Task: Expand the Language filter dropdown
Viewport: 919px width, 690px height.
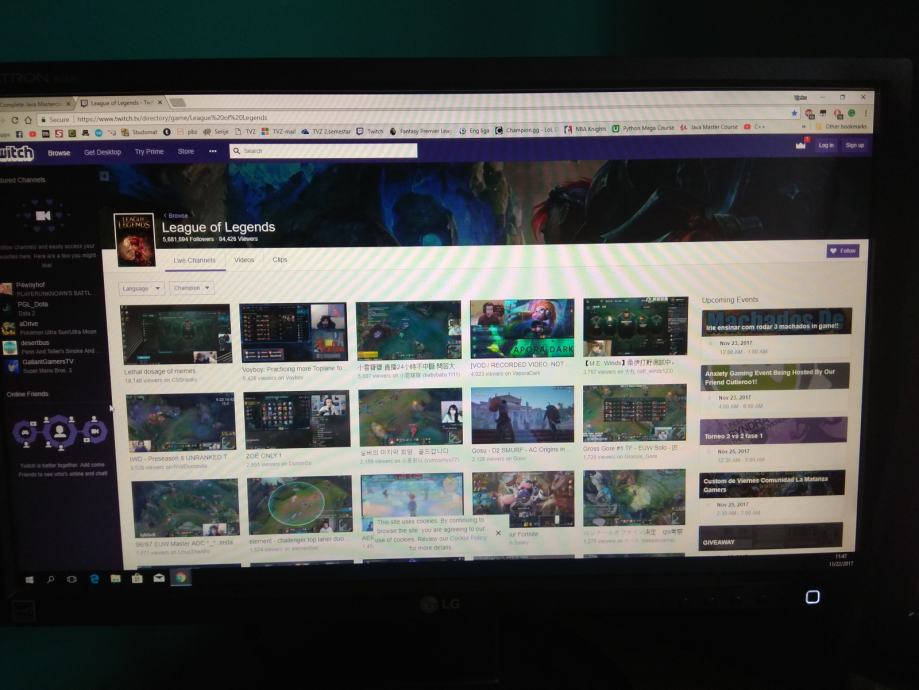Action: tap(141, 288)
